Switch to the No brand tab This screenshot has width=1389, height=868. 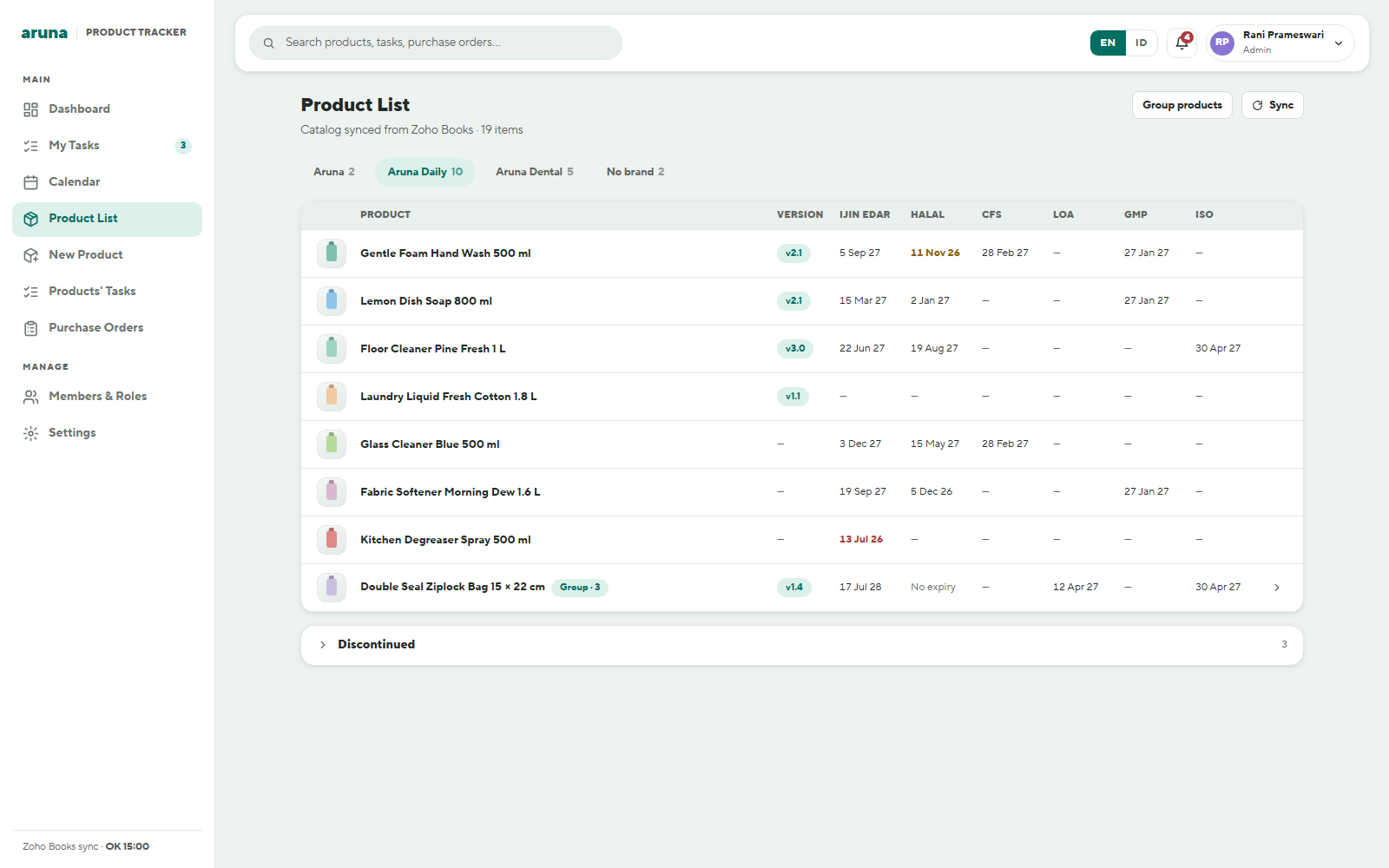(x=635, y=172)
